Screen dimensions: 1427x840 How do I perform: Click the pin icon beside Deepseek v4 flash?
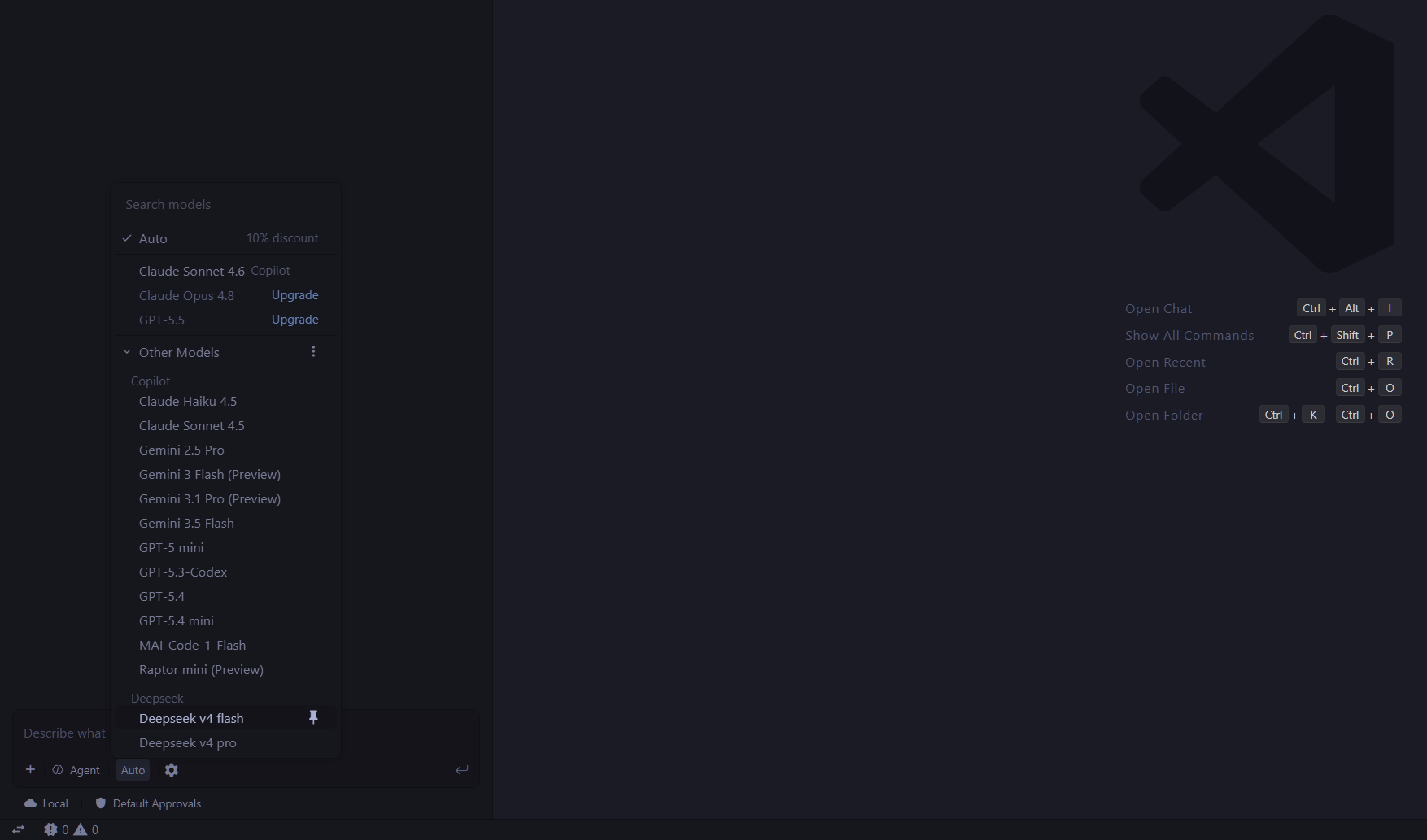[x=313, y=717]
